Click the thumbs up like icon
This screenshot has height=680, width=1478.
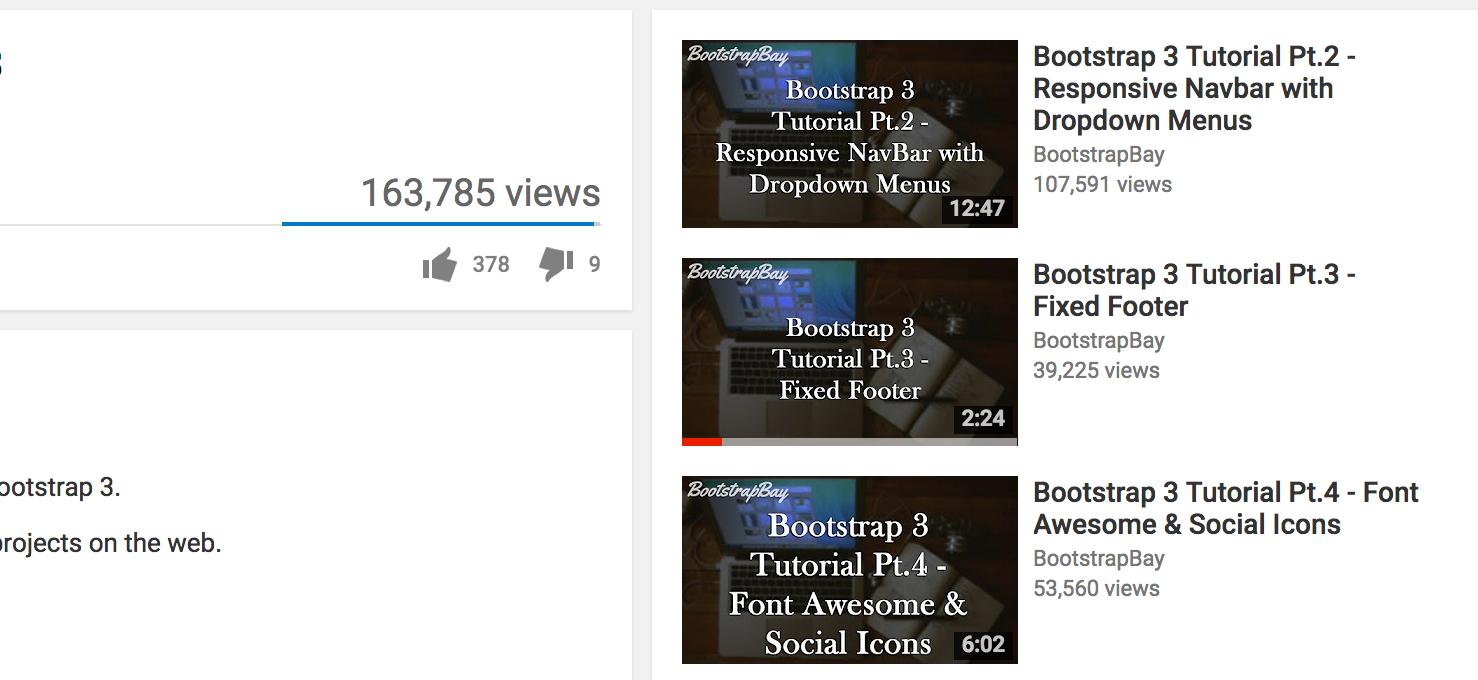pos(439,265)
